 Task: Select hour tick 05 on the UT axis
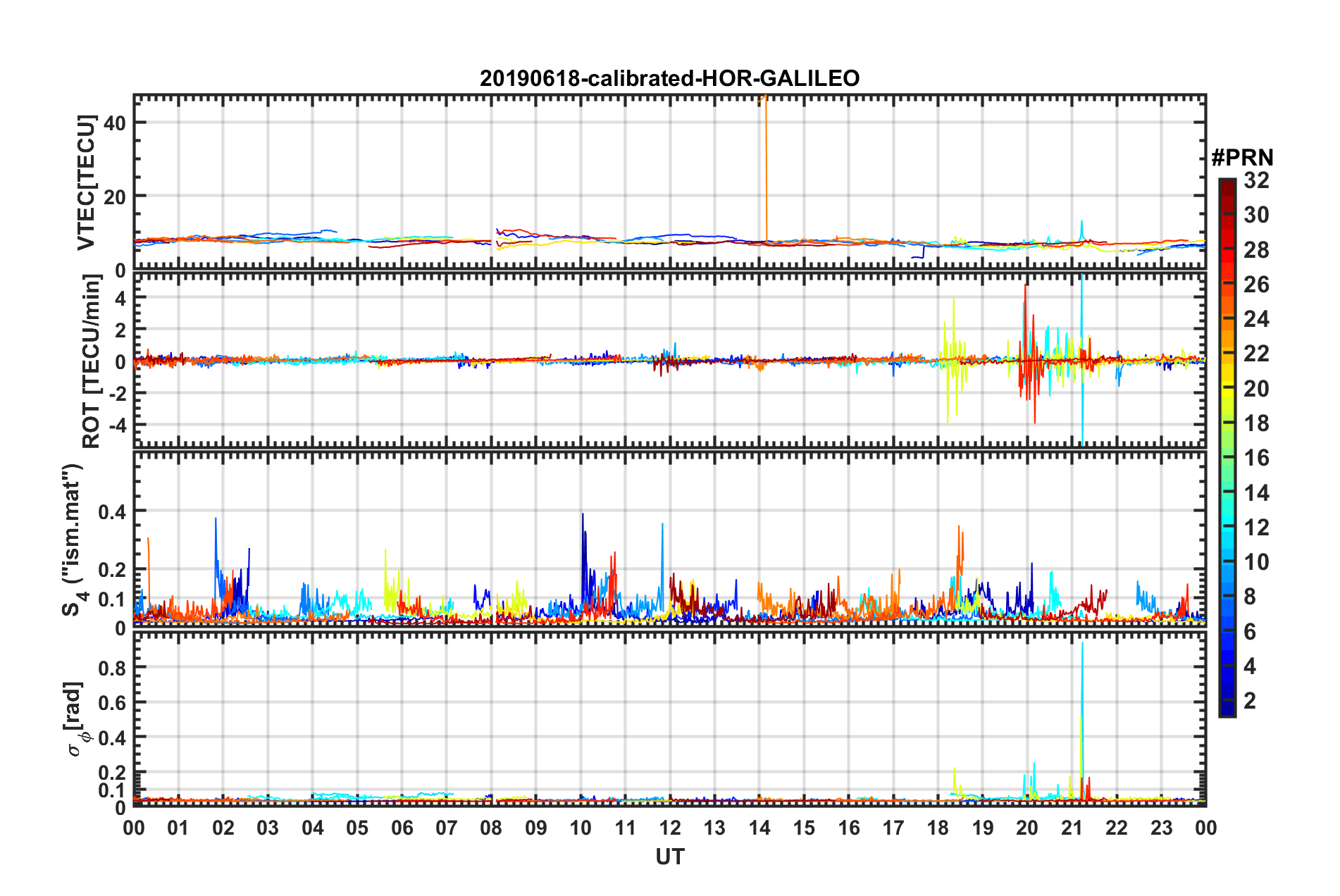pyautogui.click(x=357, y=828)
